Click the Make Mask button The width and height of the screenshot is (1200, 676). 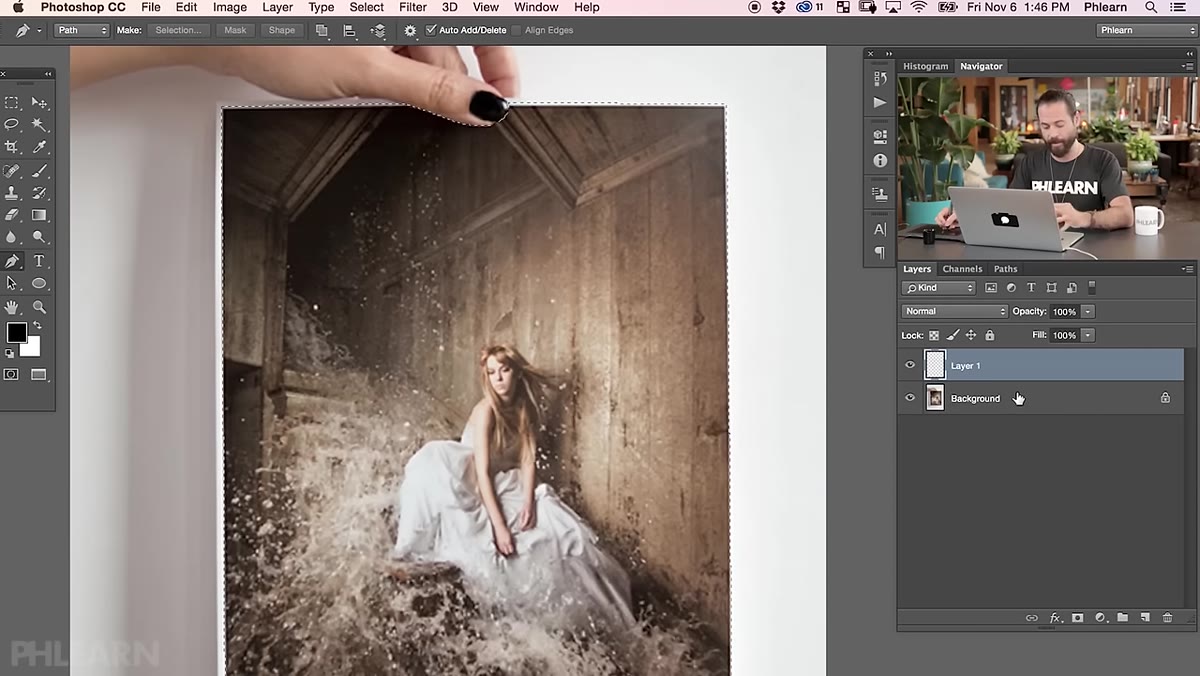click(x=235, y=30)
